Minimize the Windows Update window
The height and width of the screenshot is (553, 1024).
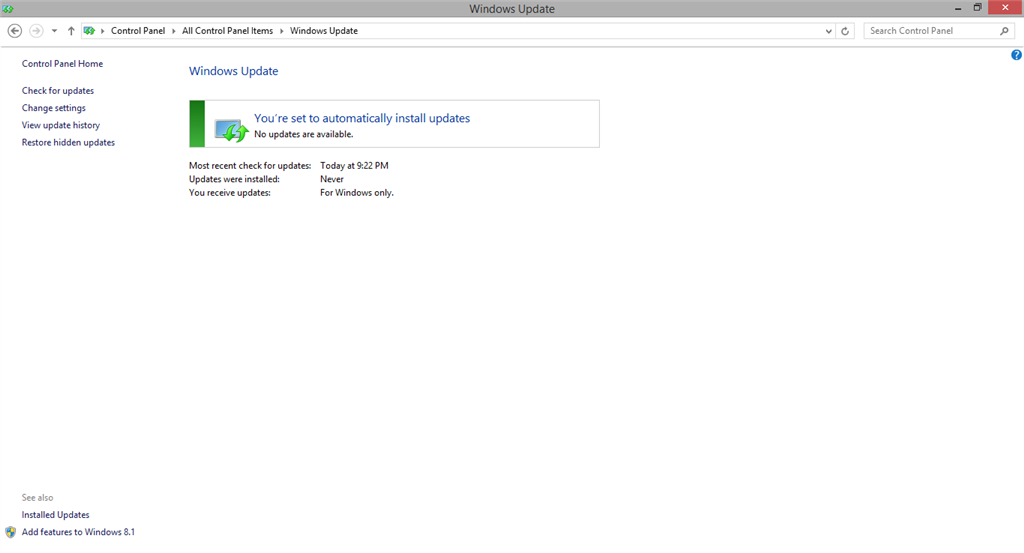(958, 8)
